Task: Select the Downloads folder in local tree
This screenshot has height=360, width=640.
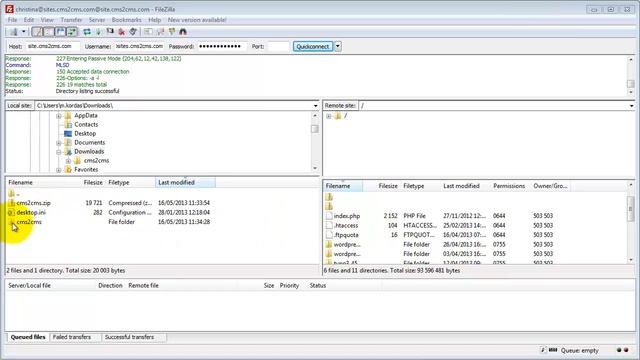Action: (x=89, y=152)
